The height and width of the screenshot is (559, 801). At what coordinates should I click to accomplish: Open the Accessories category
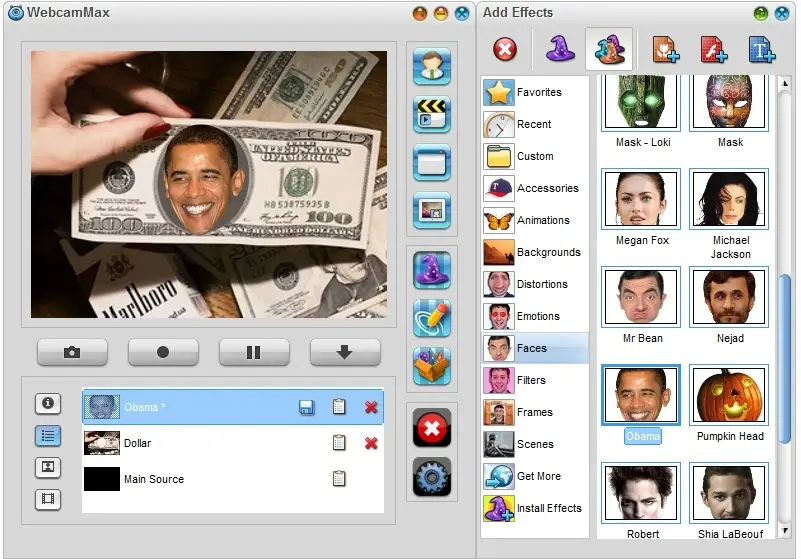535,188
